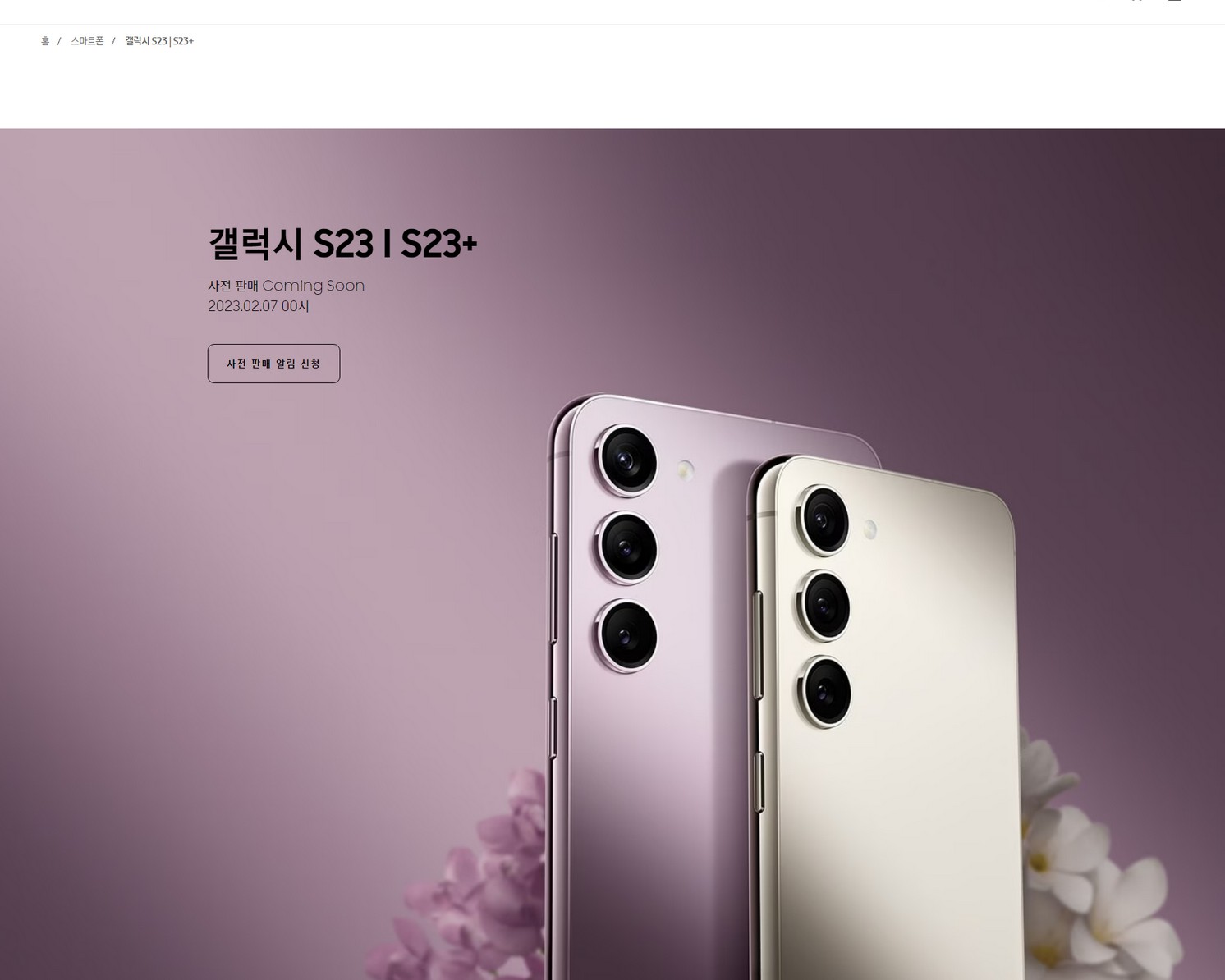Image resolution: width=1225 pixels, height=980 pixels.
Task: Click the 갤럭시 S23 | S23+ headline
Action: pyautogui.click(x=342, y=243)
